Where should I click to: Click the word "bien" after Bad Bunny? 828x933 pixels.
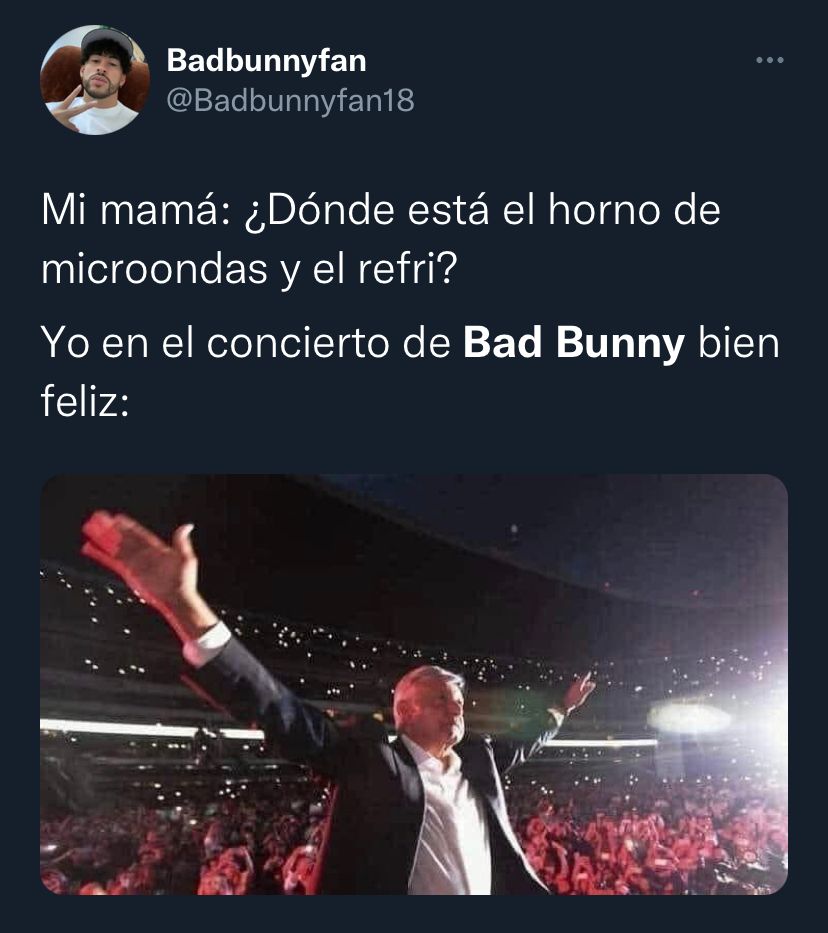coord(738,343)
